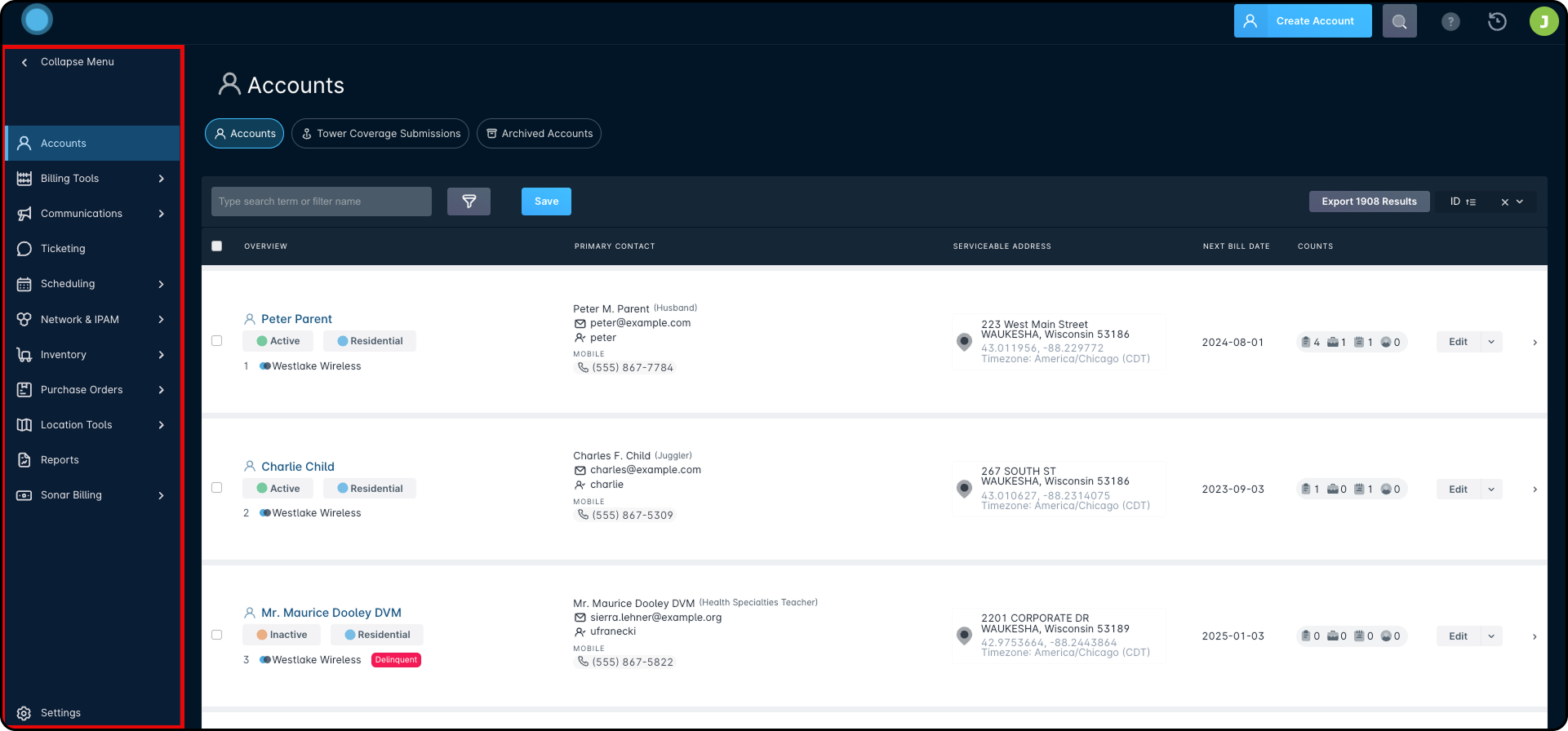
Task: Expand the Sonar Billing submenu chevron
Action: 161,495
